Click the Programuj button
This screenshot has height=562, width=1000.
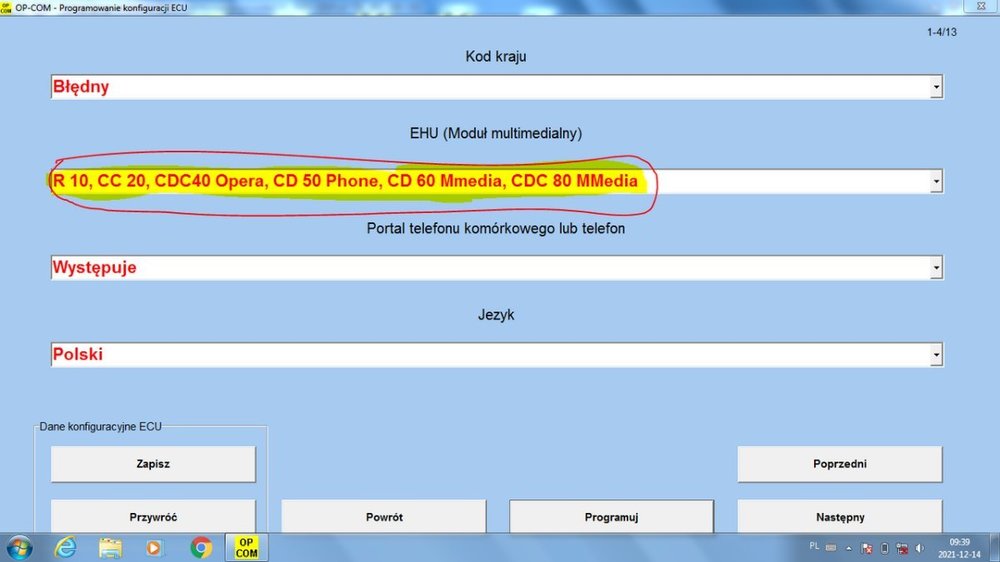pyautogui.click(x=611, y=517)
